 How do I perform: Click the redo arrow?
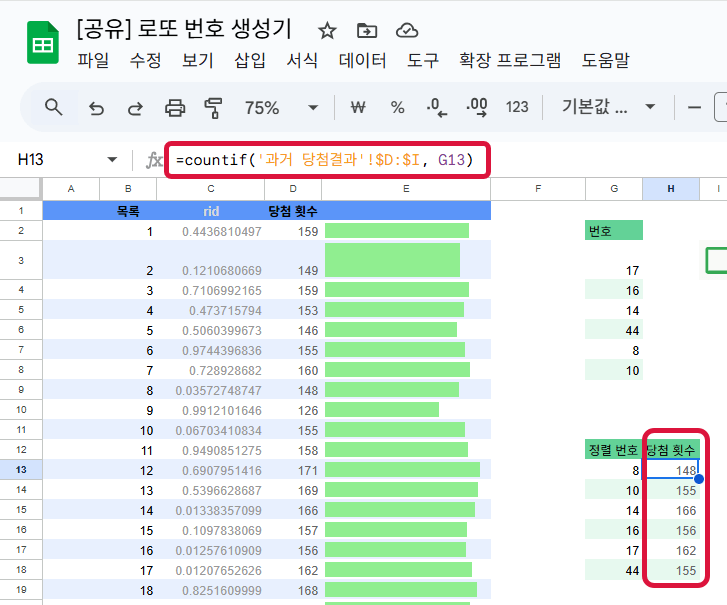click(135, 107)
